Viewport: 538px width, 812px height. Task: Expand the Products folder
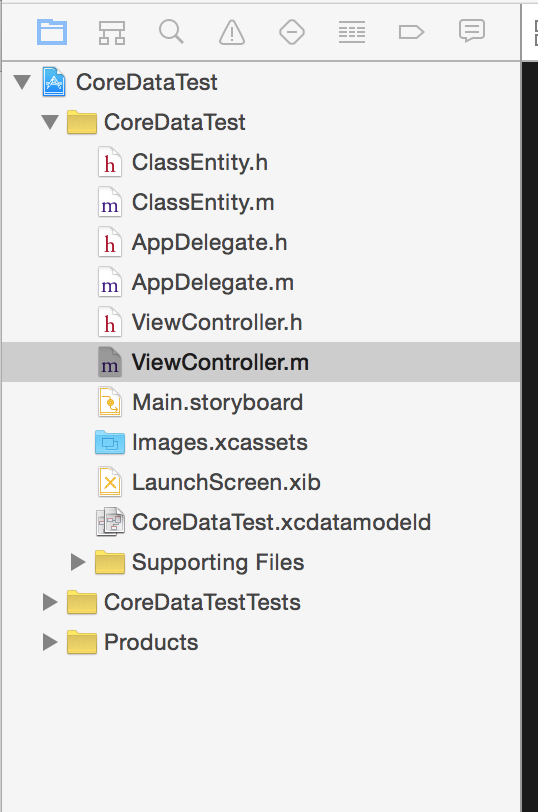click(50, 642)
